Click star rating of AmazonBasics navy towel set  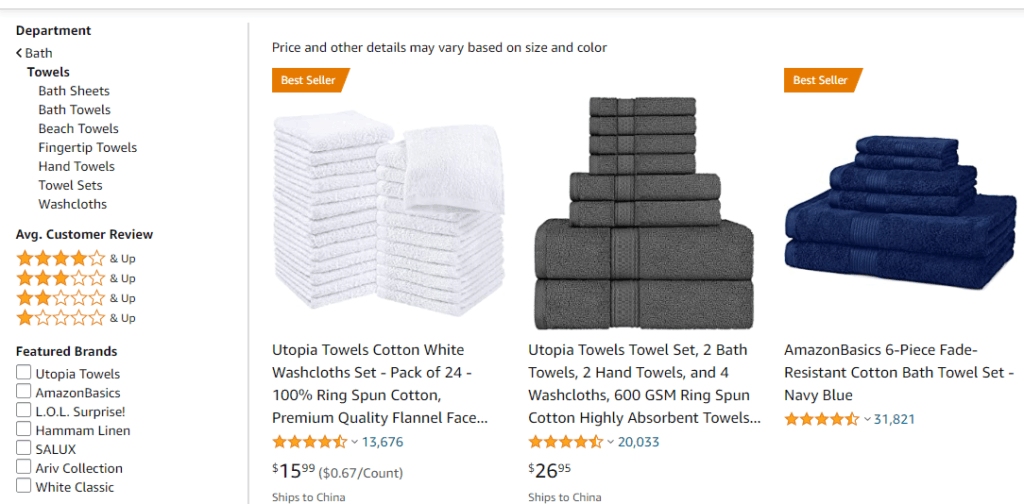(821, 419)
